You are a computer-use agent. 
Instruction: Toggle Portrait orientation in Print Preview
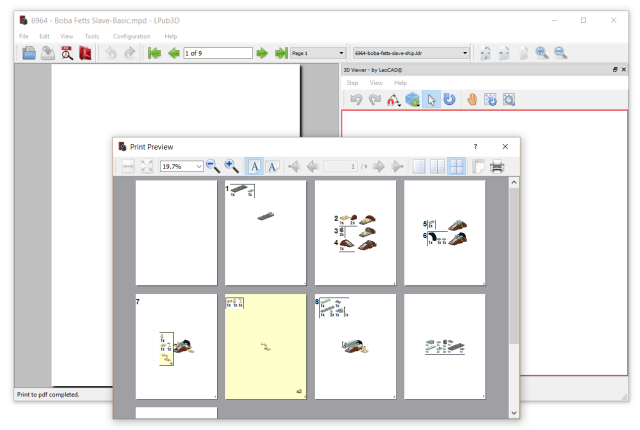[x=254, y=166]
